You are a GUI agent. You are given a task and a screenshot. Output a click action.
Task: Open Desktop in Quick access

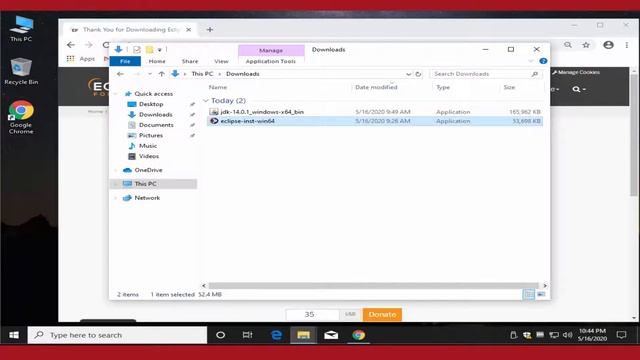(151, 104)
